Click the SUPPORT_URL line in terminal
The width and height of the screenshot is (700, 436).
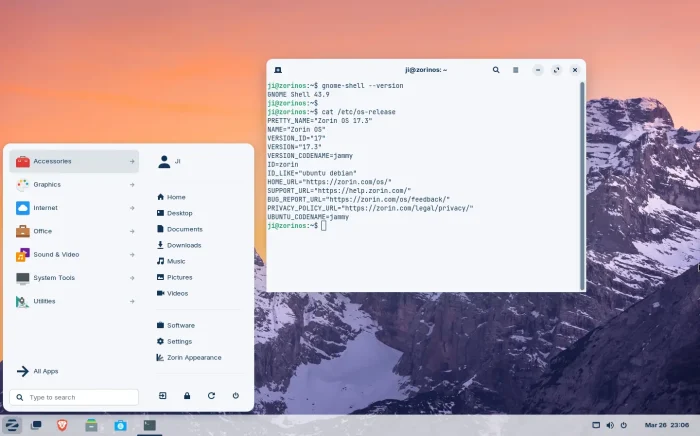339,191
